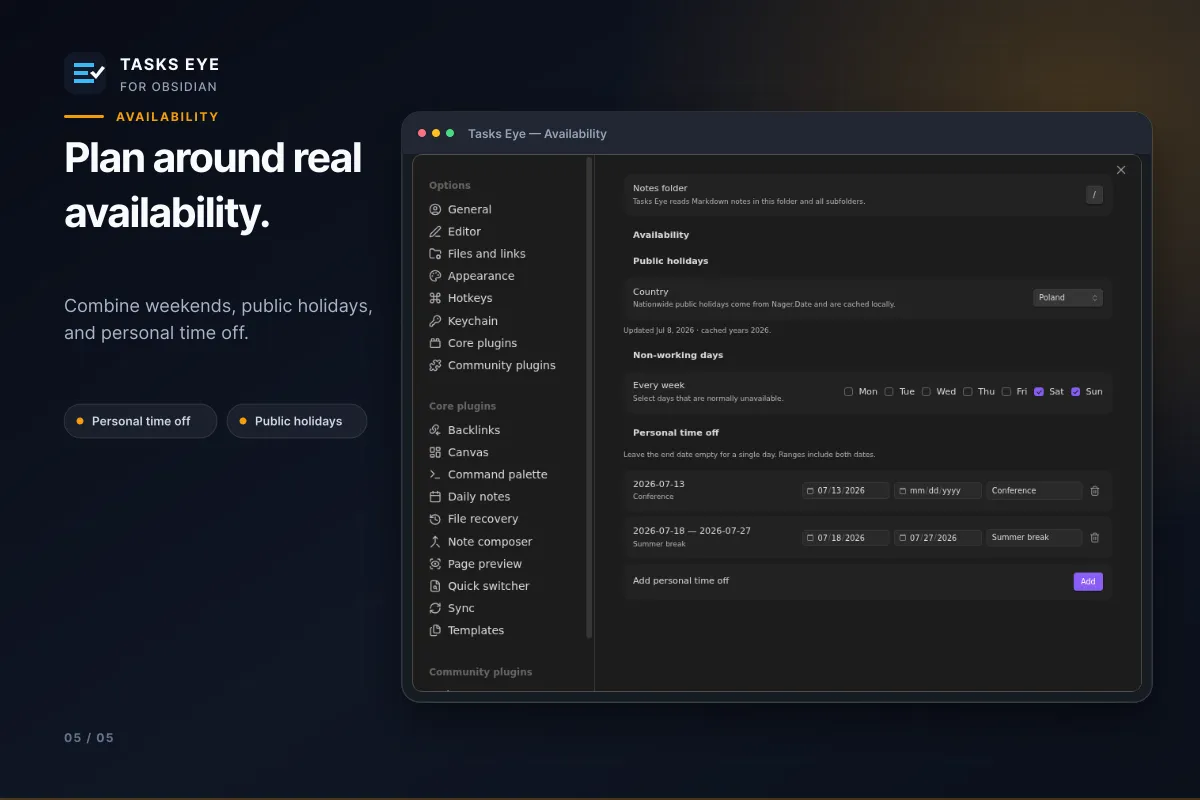Click the notes folder path button

(x=1094, y=195)
